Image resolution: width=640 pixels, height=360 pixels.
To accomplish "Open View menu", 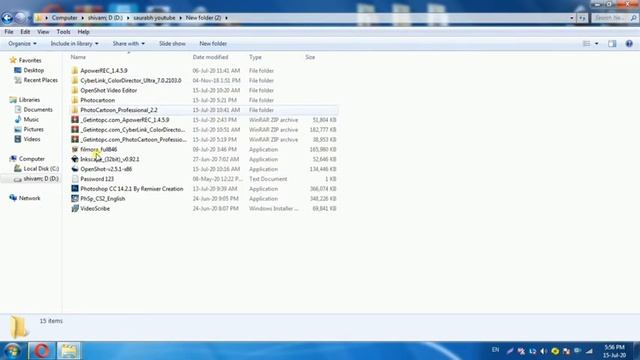I will tap(43, 32).
